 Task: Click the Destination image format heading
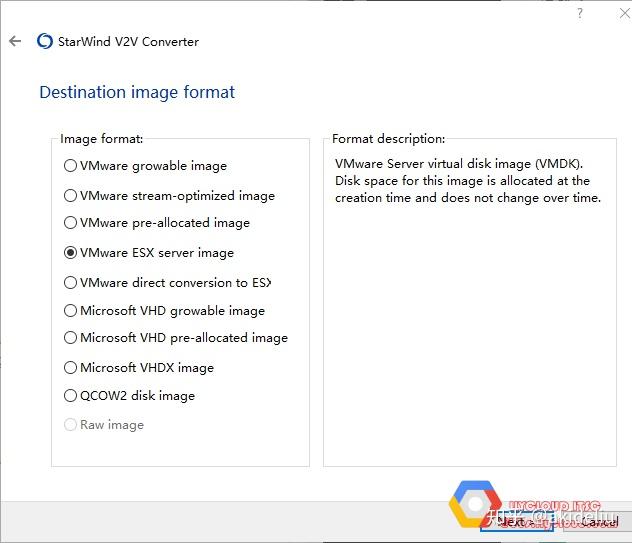pos(137,92)
